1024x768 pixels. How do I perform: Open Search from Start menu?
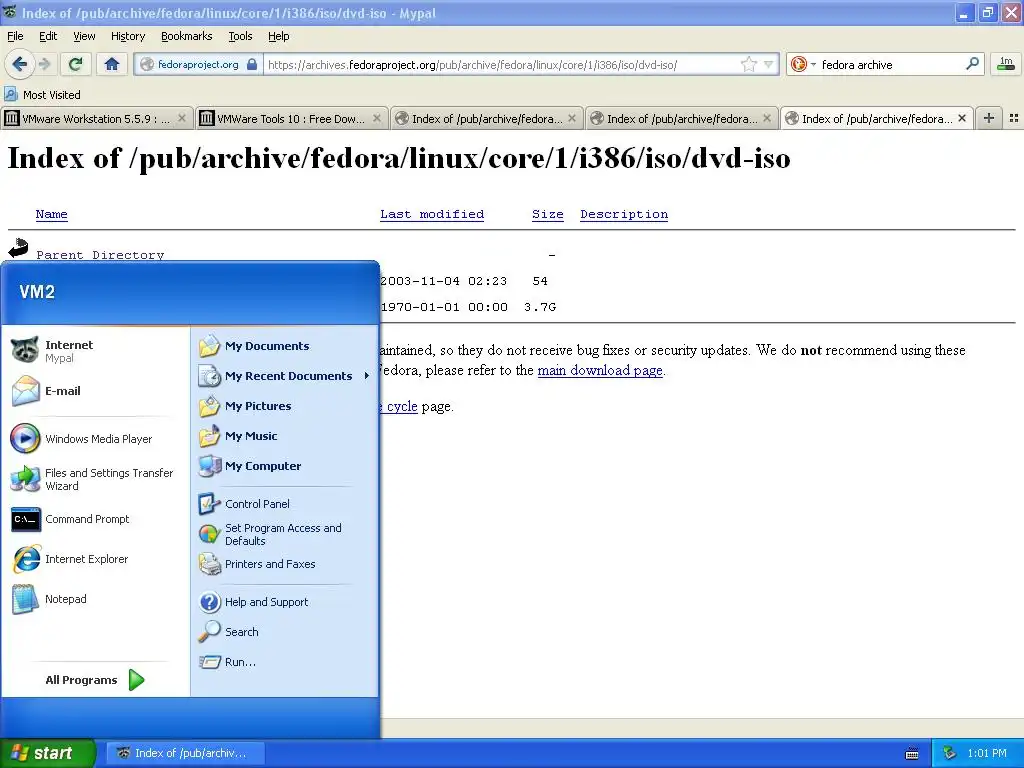(285, 632)
